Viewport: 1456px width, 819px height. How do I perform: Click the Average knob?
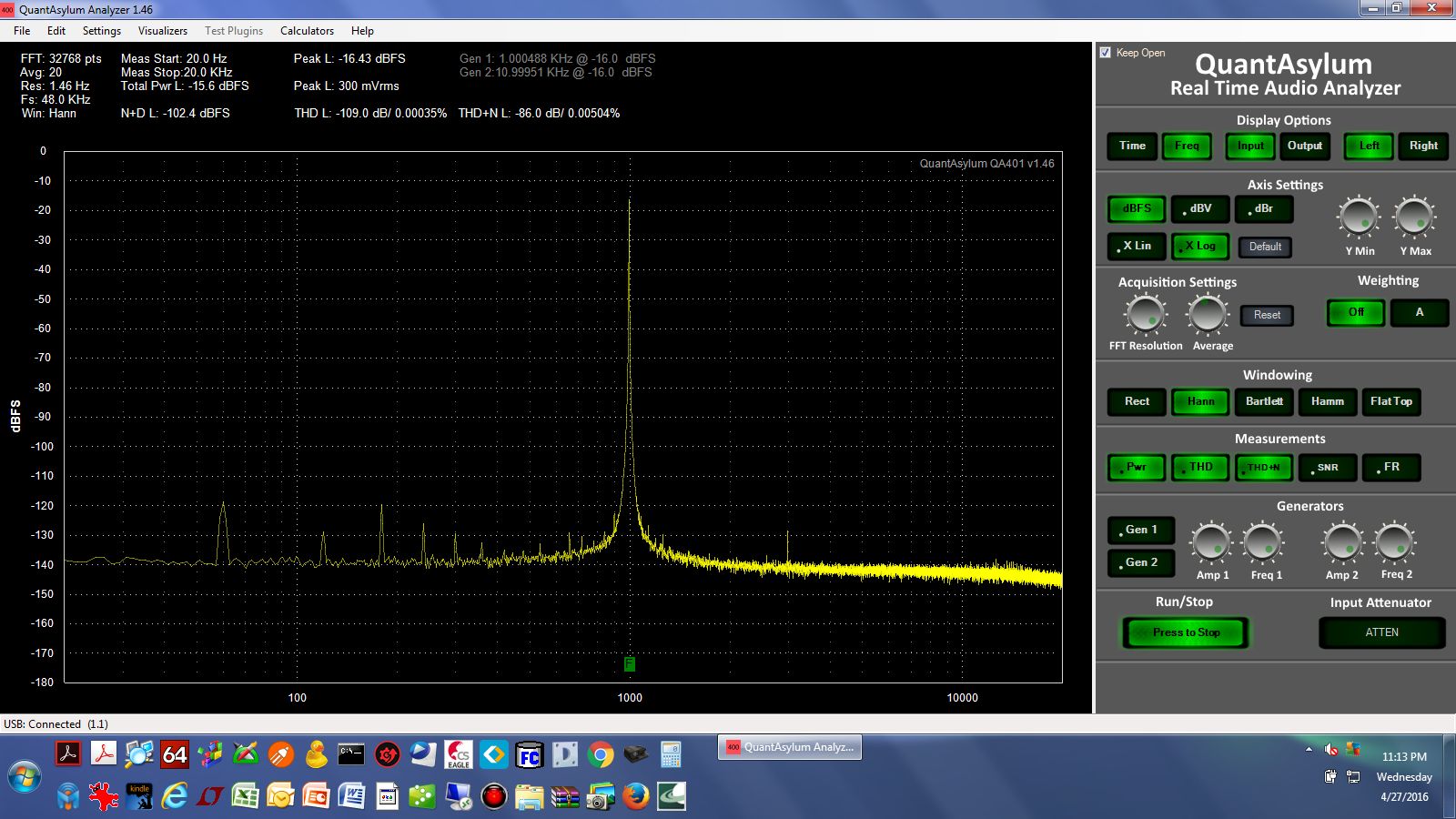[1208, 315]
